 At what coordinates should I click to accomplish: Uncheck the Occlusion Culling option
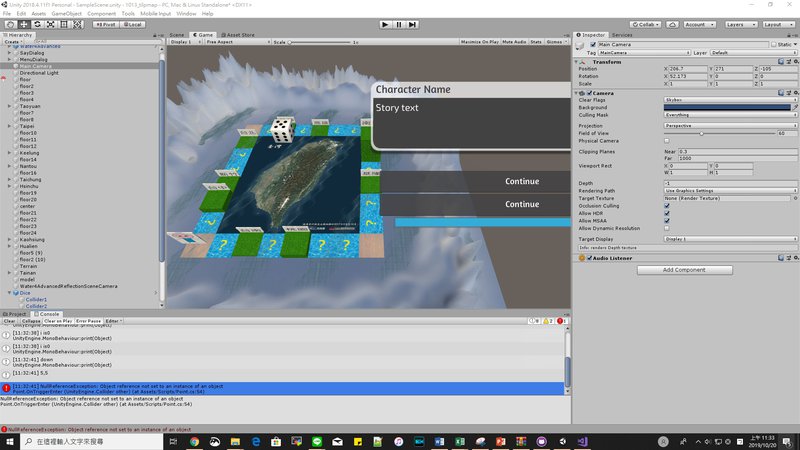coord(667,205)
